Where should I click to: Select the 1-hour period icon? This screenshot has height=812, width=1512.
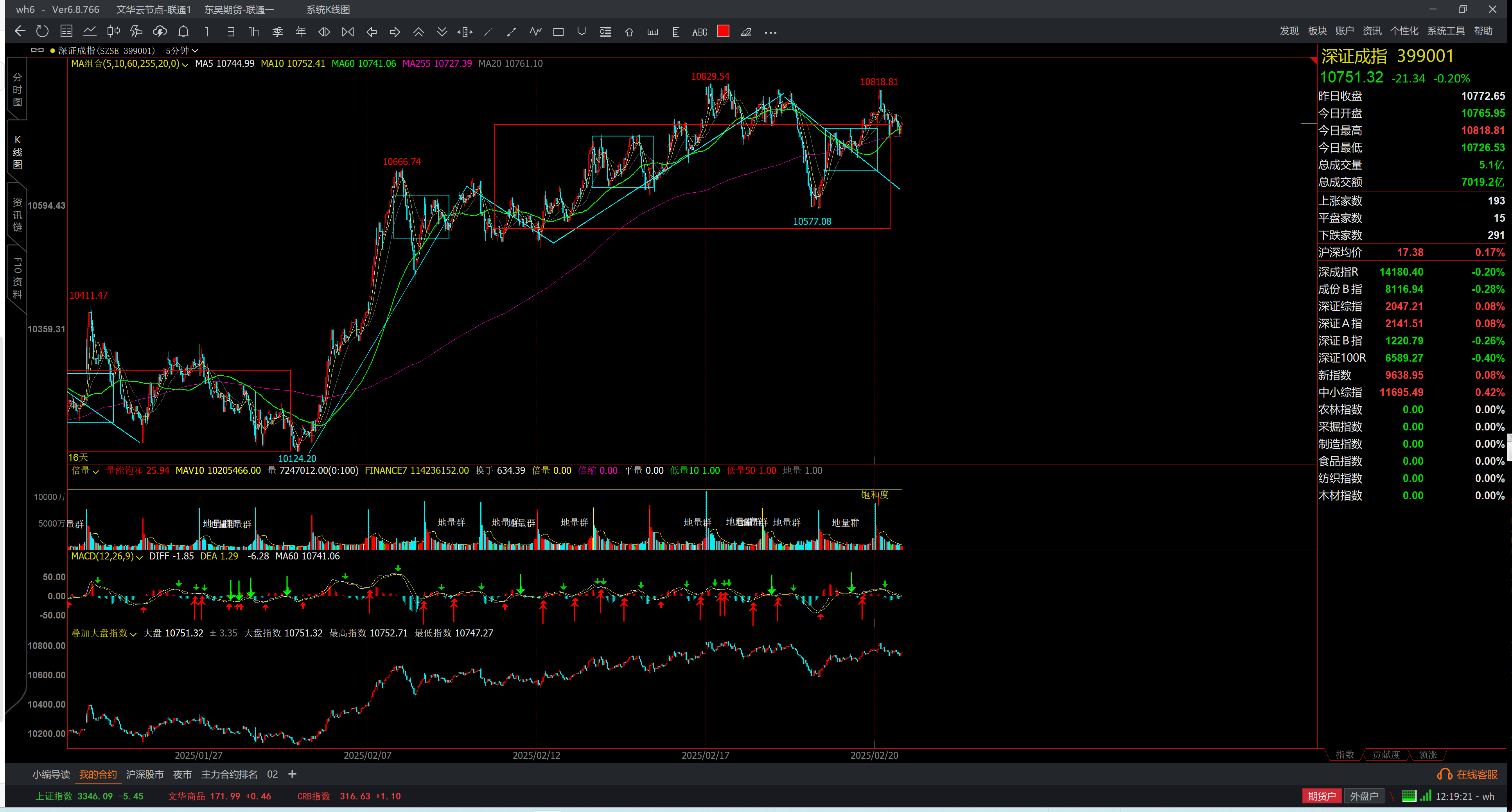(254, 32)
